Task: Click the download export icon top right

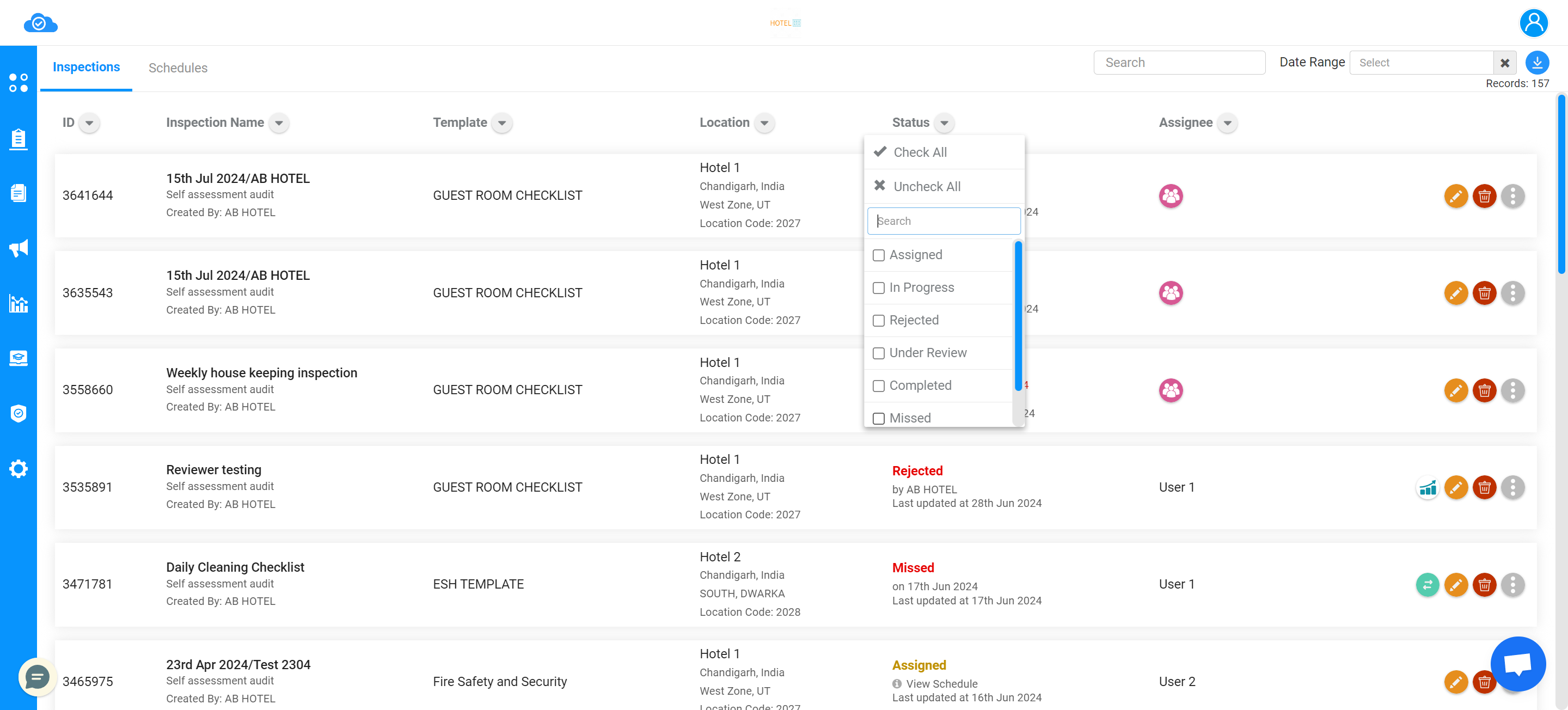Action: pos(1537,62)
